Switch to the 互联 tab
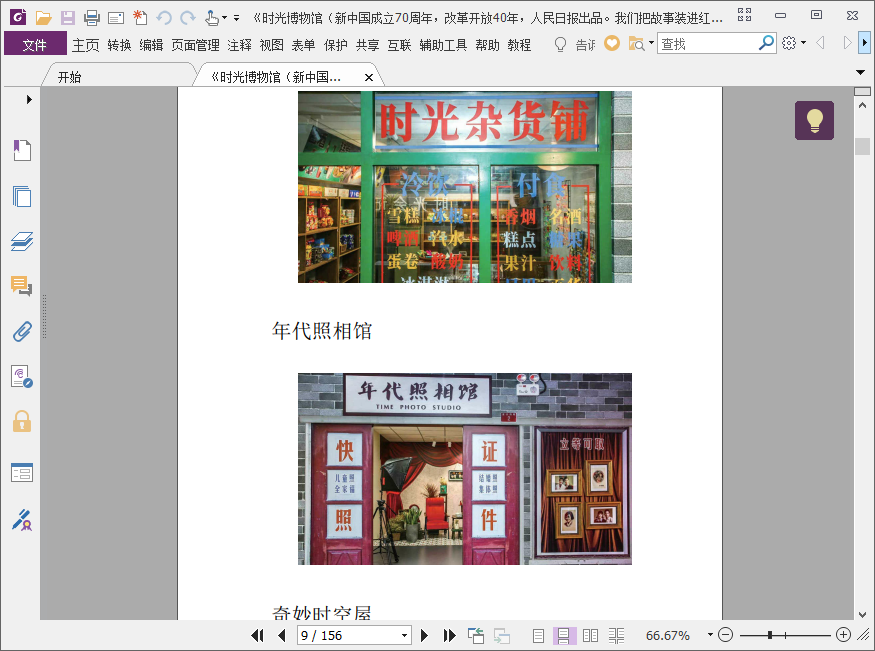Viewport: 875px width, 651px height. [x=400, y=45]
